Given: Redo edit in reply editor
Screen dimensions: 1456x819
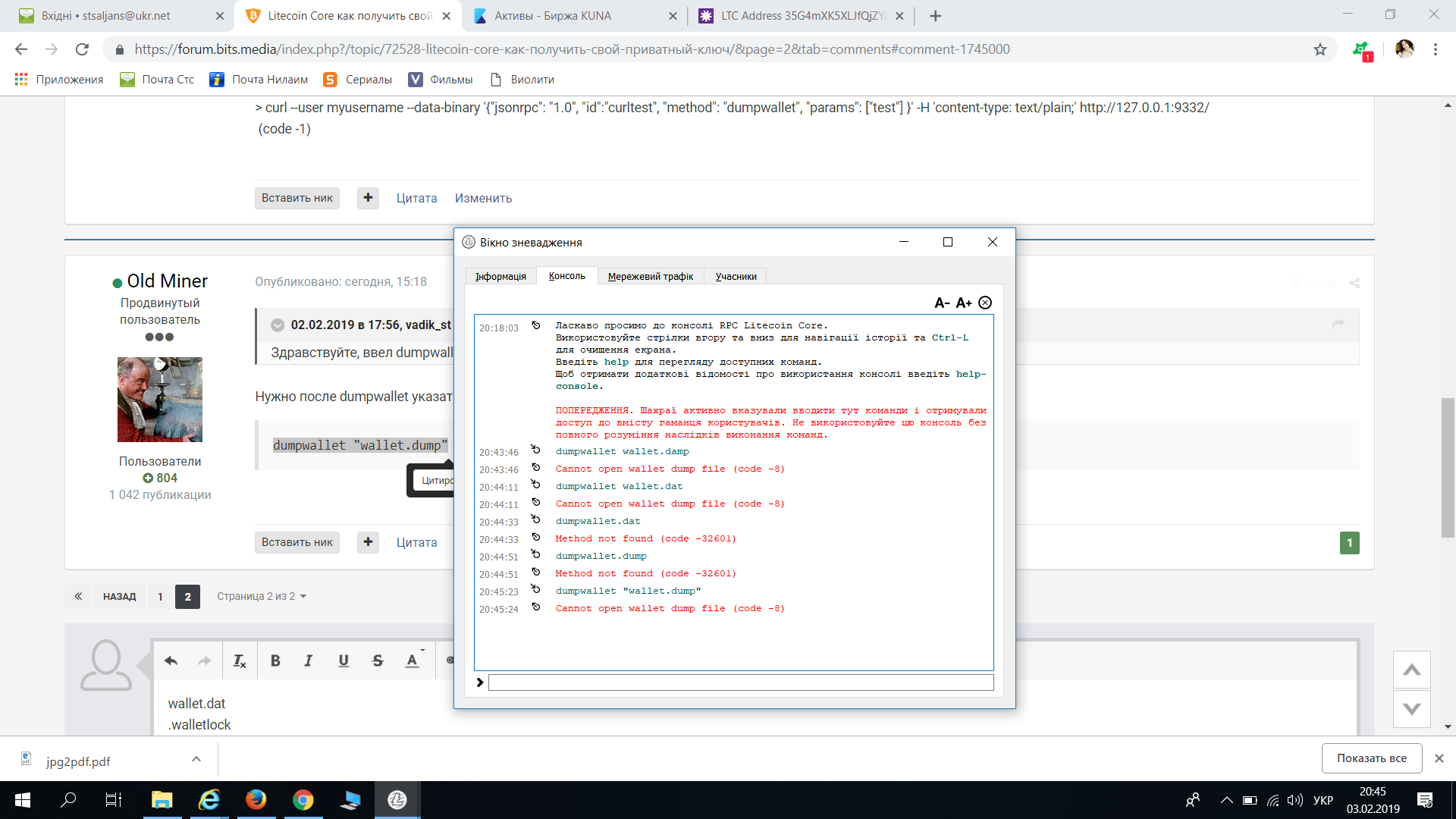Looking at the screenshot, I should (x=205, y=661).
